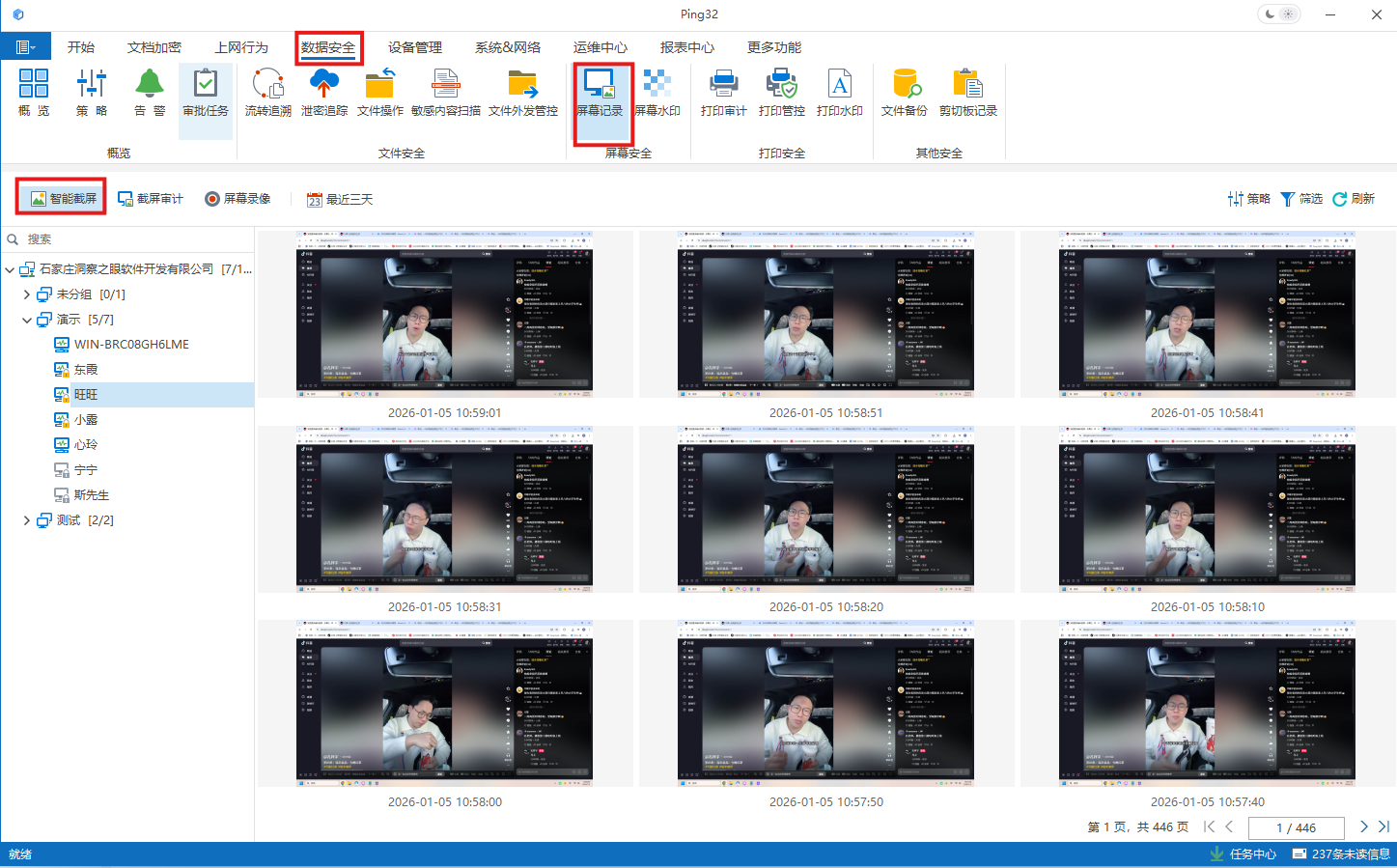Screen dimensions: 1397x868
Task: Switch to the 设备管理 ribbon tab
Action: click(x=415, y=47)
